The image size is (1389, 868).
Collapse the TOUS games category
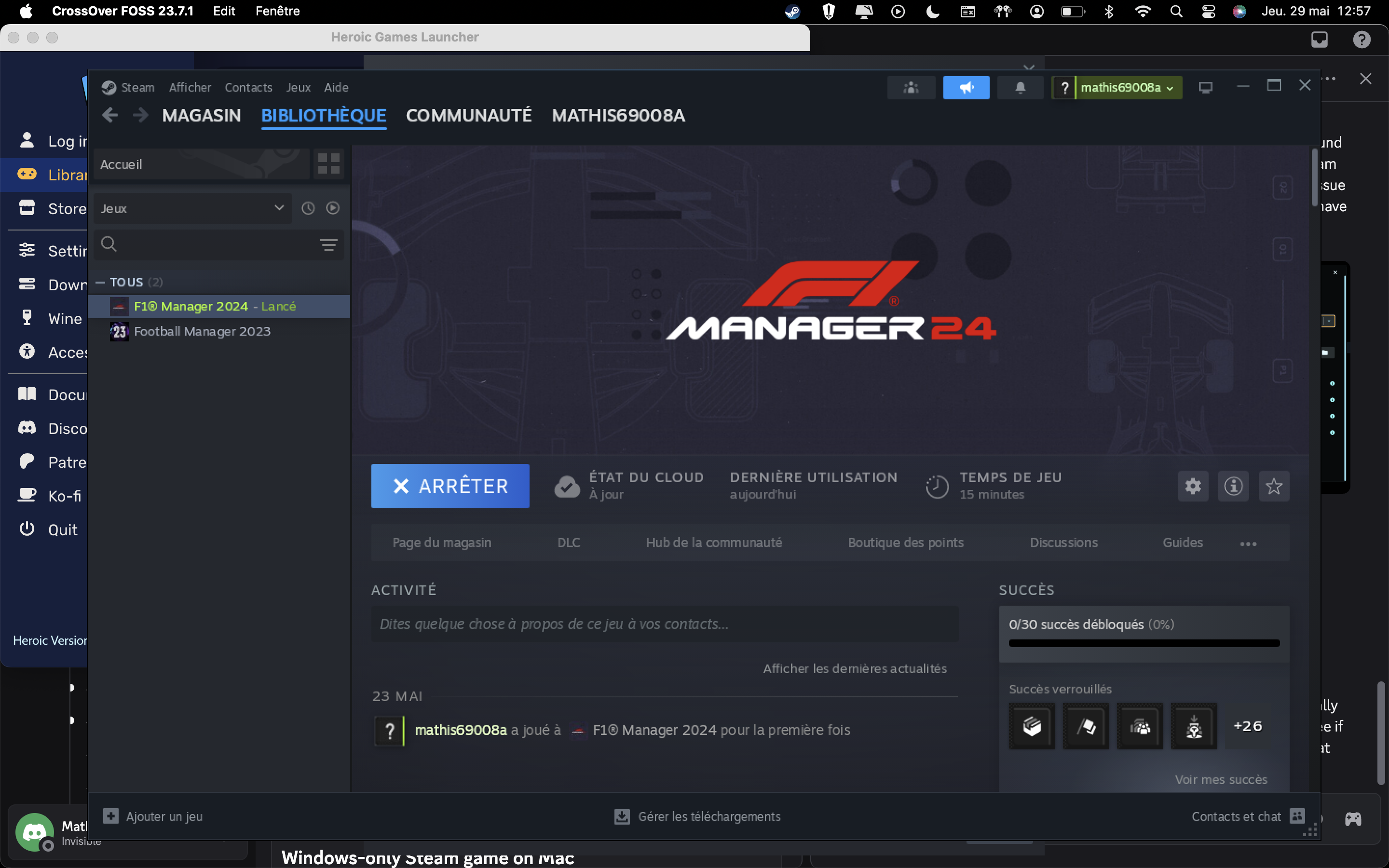coord(100,282)
